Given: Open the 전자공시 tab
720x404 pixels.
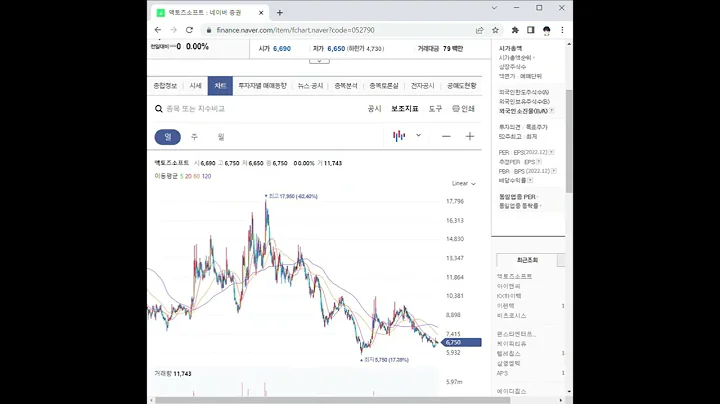Looking at the screenshot, I should click(x=422, y=86).
